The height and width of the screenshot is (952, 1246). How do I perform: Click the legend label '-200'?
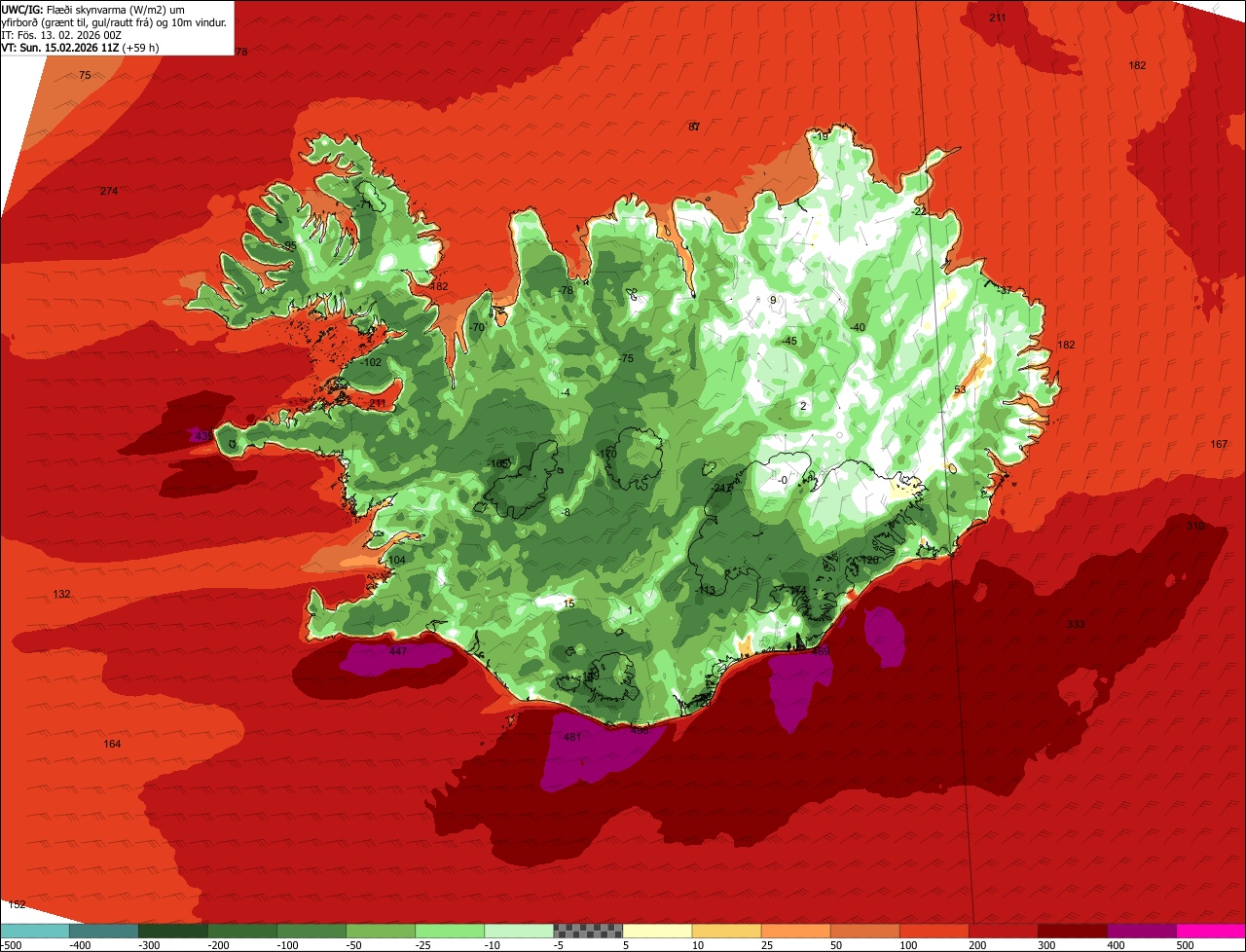[x=217, y=944]
